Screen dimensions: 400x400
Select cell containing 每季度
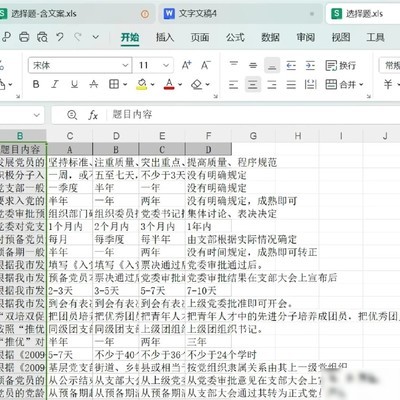coord(116,239)
